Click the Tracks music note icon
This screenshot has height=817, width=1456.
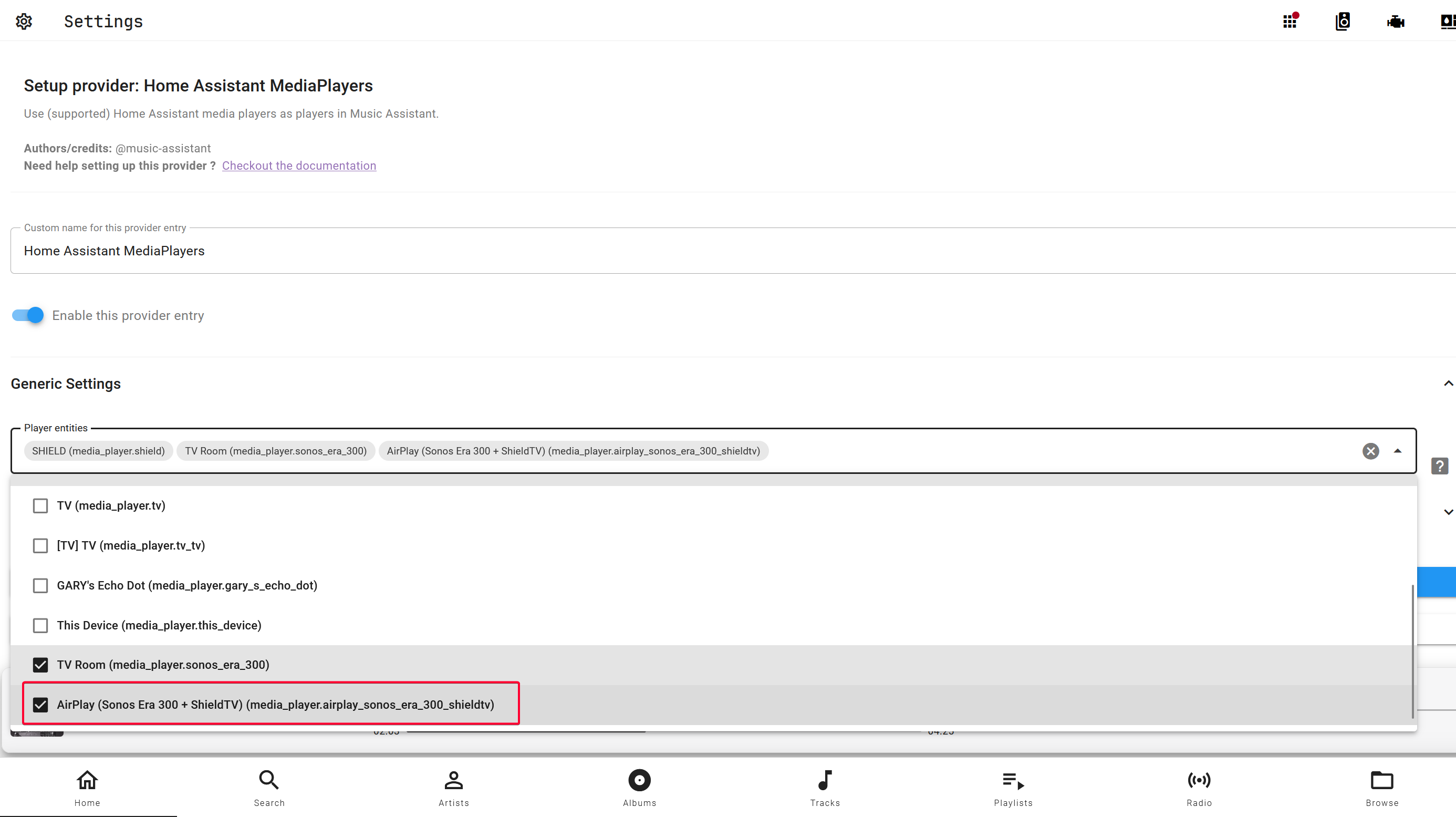tap(825, 780)
